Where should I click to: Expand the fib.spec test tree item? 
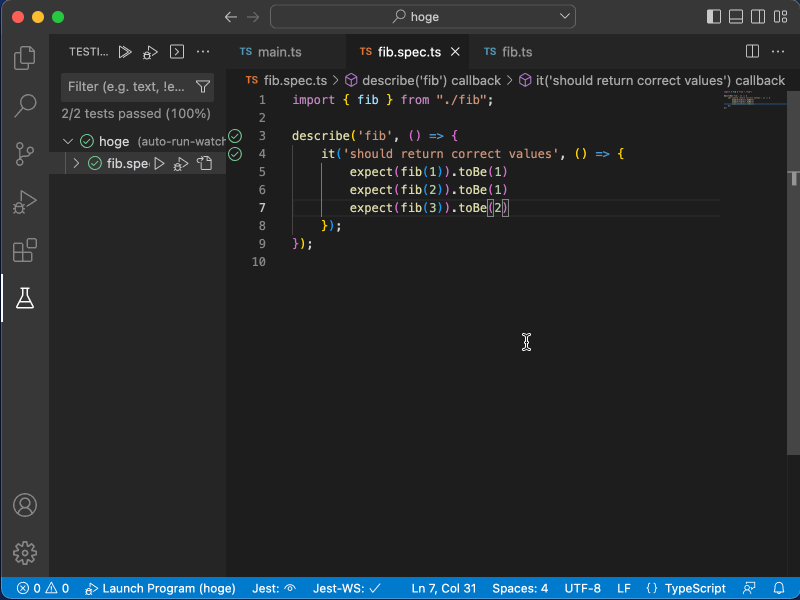pyautogui.click(x=76, y=163)
